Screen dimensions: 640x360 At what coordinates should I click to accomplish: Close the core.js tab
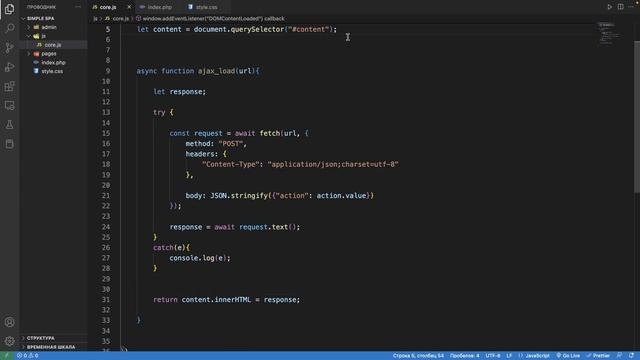(x=129, y=7)
